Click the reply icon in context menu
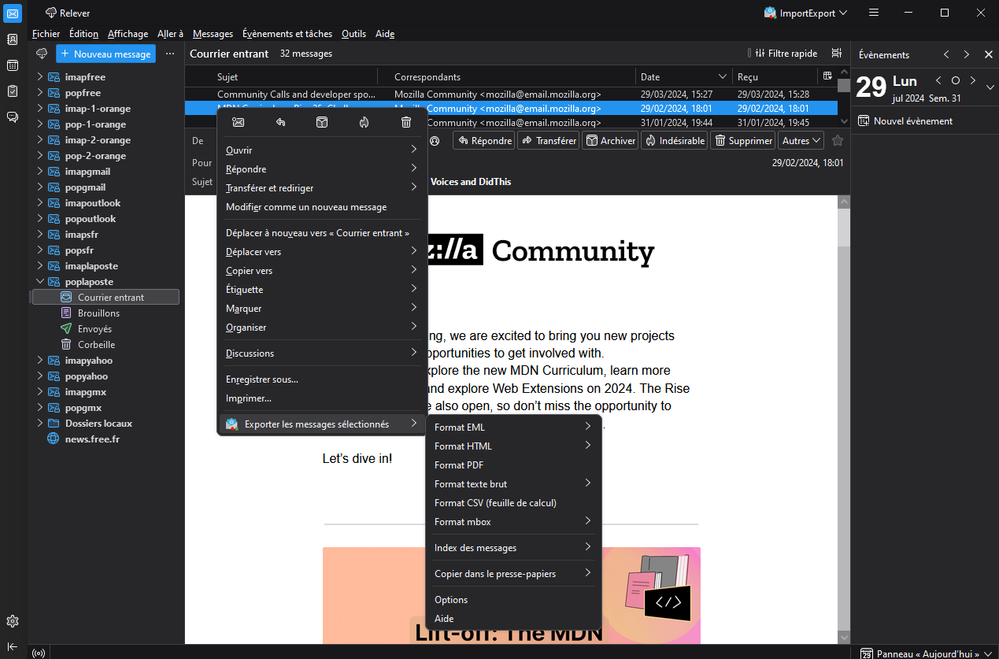The height and width of the screenshot is (659, 999). click(x=280, y=122)
